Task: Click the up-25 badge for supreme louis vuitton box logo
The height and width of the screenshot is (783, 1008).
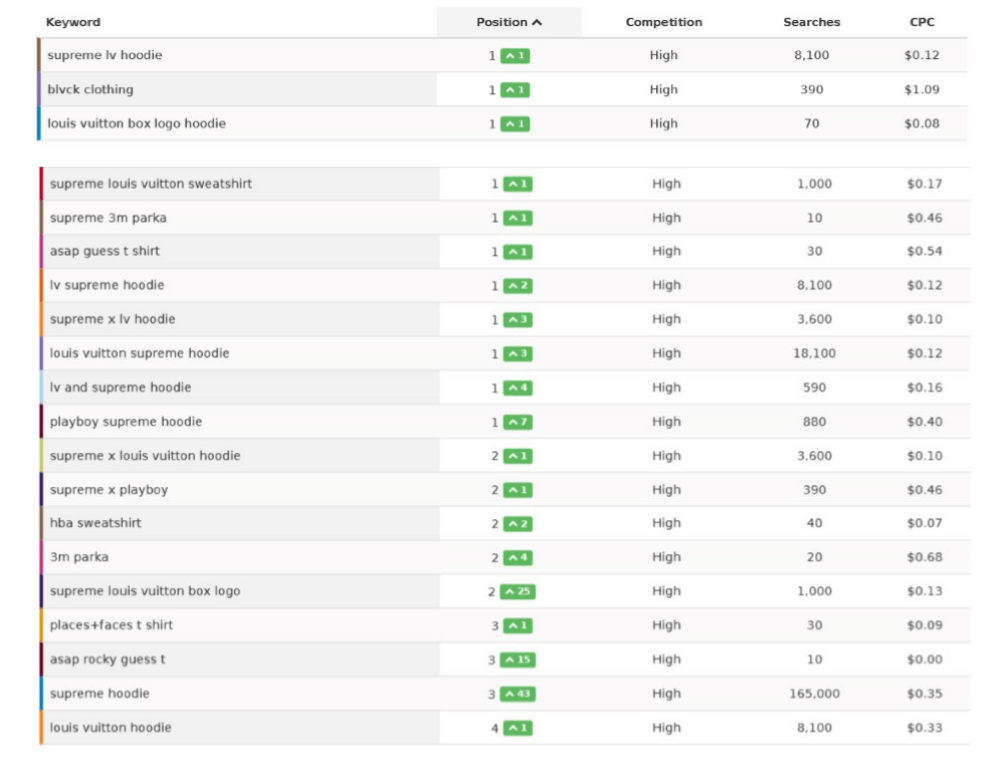Action: click(518, 592)
